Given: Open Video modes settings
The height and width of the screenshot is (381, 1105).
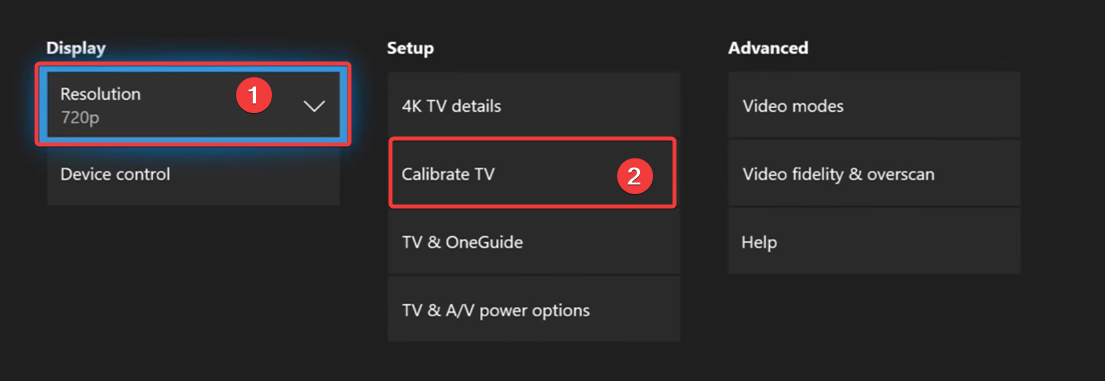Looking at the screenshot, I should 874,106.
